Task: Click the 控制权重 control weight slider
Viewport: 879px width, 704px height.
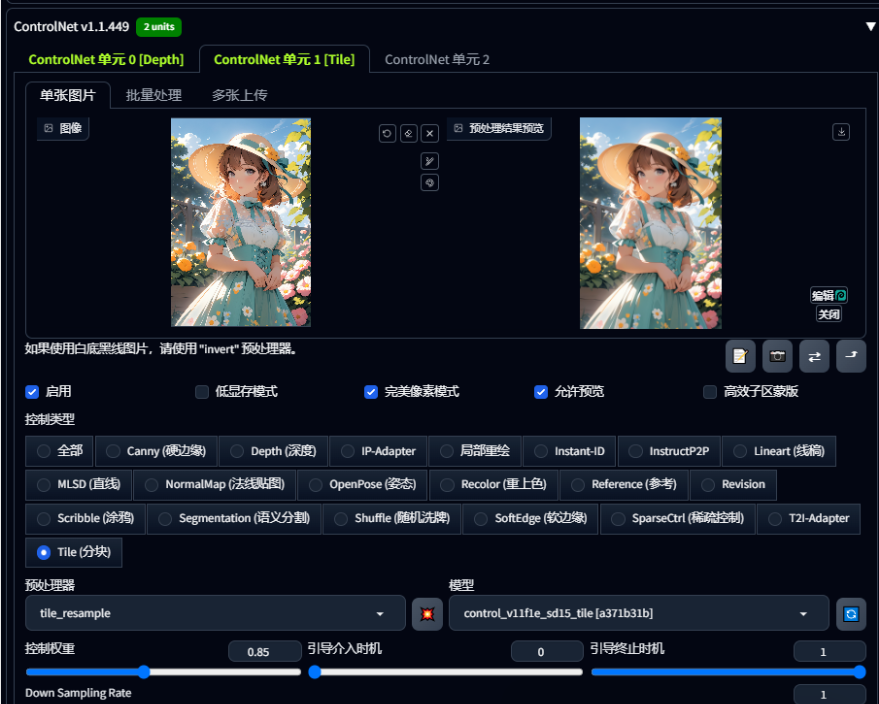Action: (x=163, y=672)
